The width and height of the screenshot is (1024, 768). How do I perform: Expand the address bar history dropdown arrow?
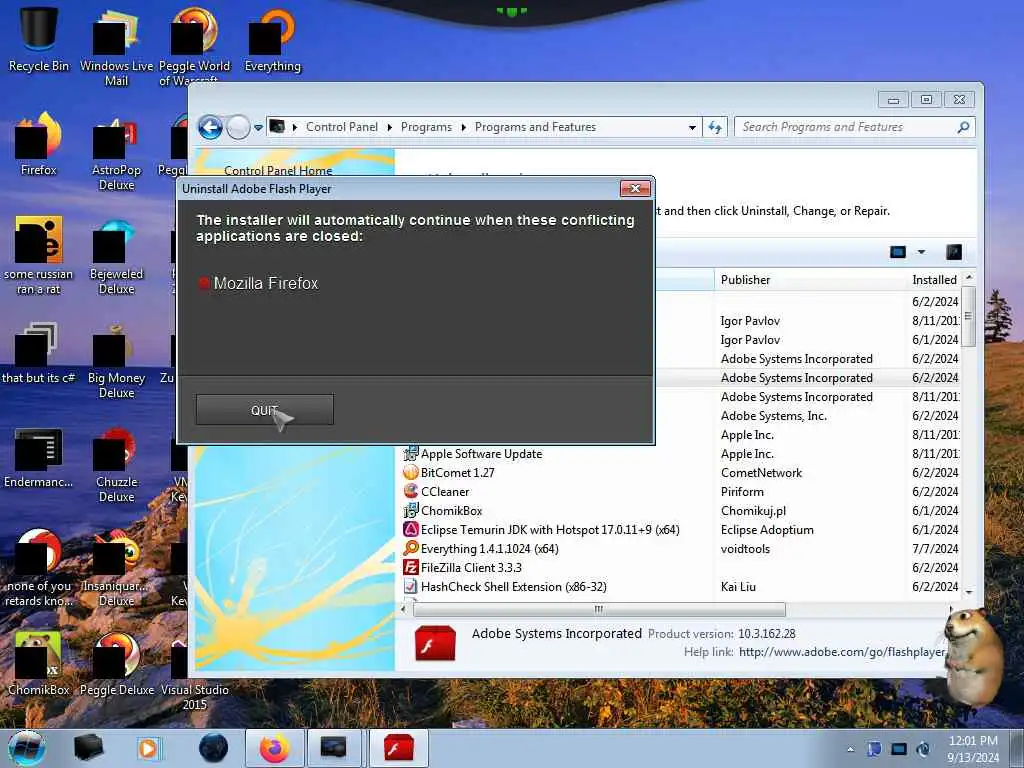click(692, 127)
